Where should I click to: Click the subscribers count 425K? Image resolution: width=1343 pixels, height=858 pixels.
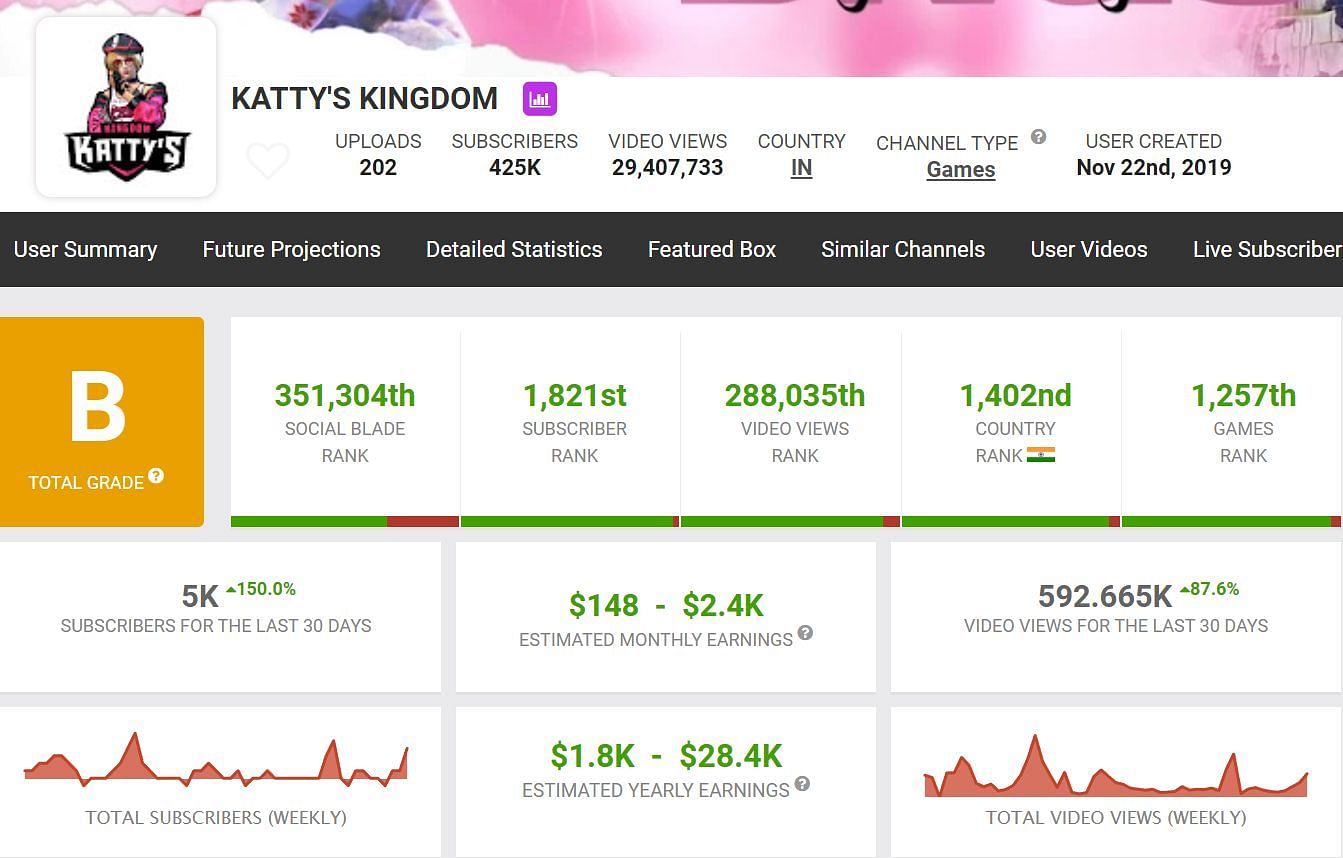coord(515,167)
